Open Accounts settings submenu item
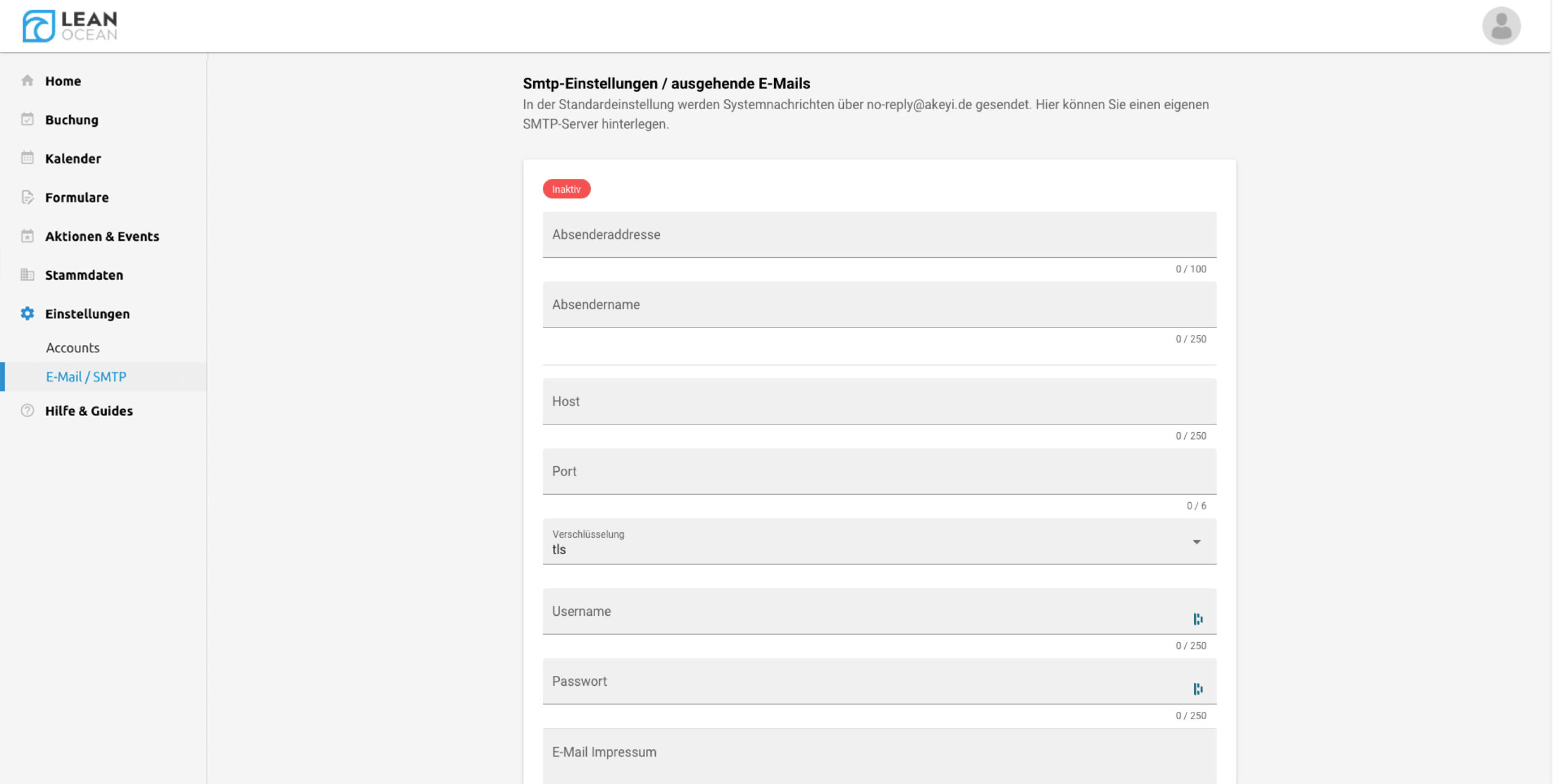 73,348
